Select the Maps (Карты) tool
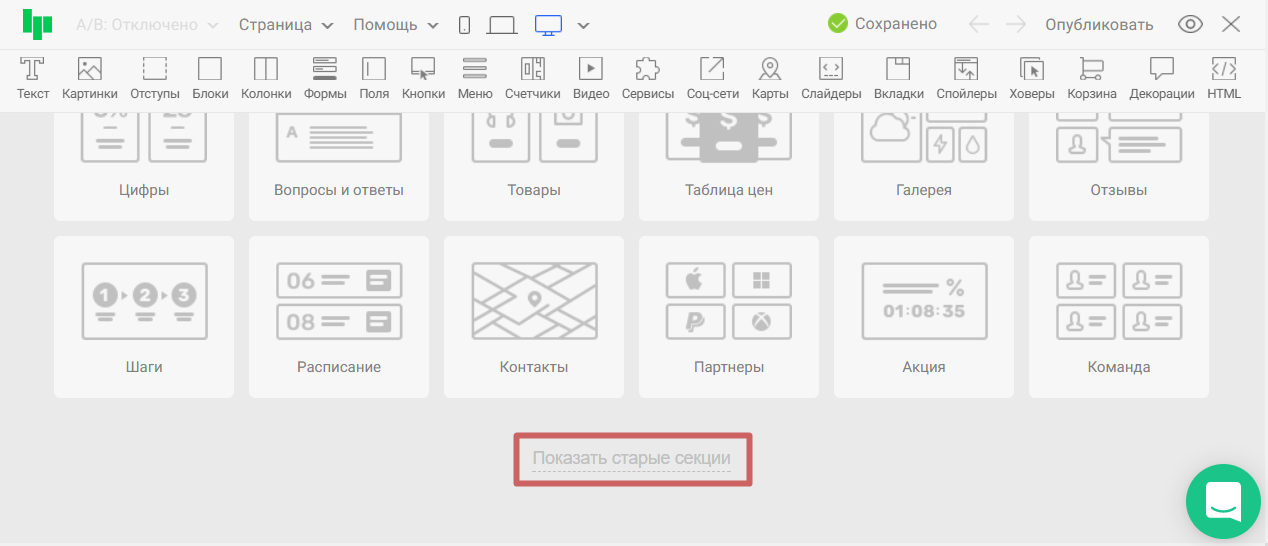1268x546 pixels. [769, 78]
